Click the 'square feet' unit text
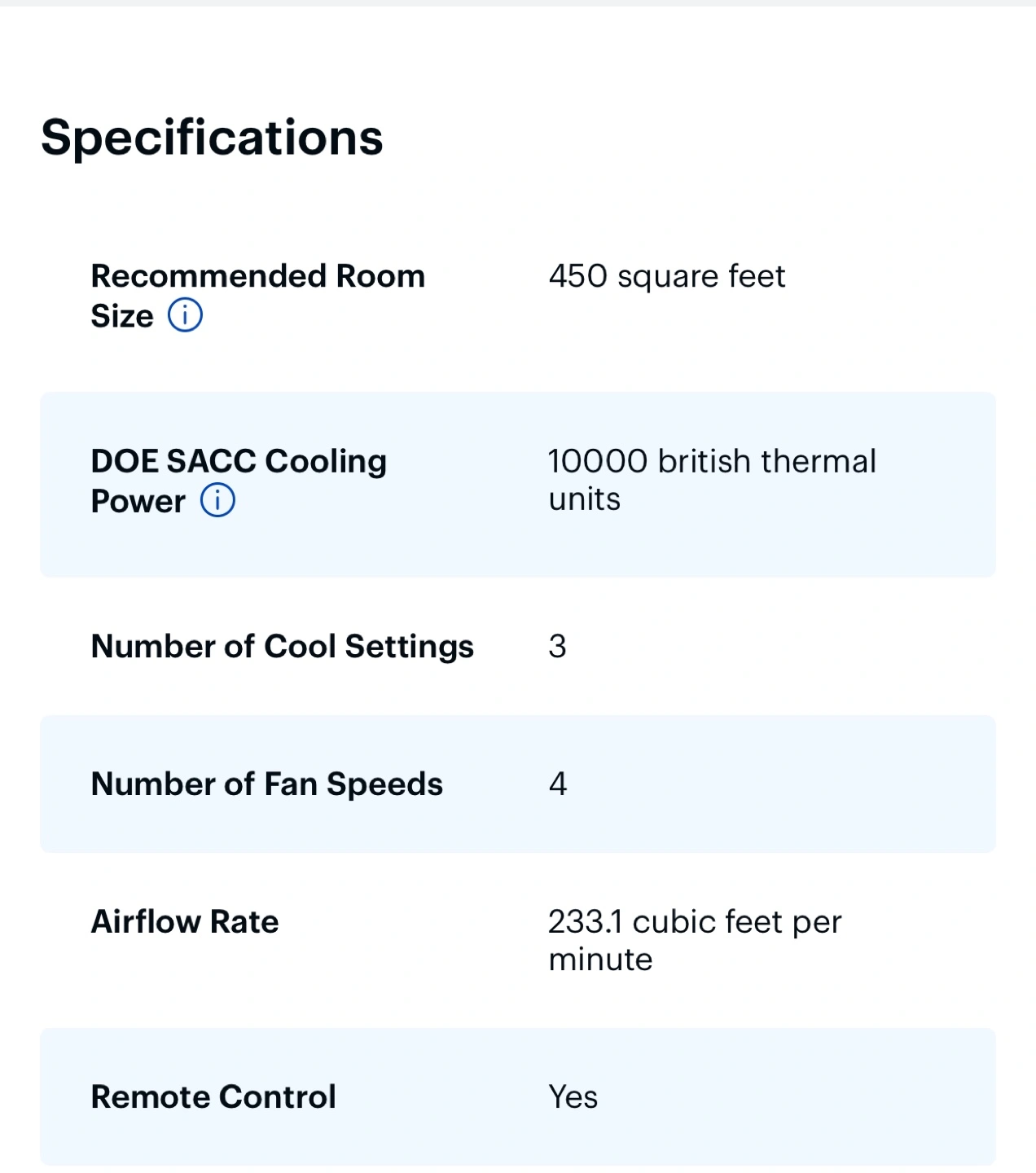Image resolution: width=1036 pixels, height=1173 pixels. coord(701,277)
